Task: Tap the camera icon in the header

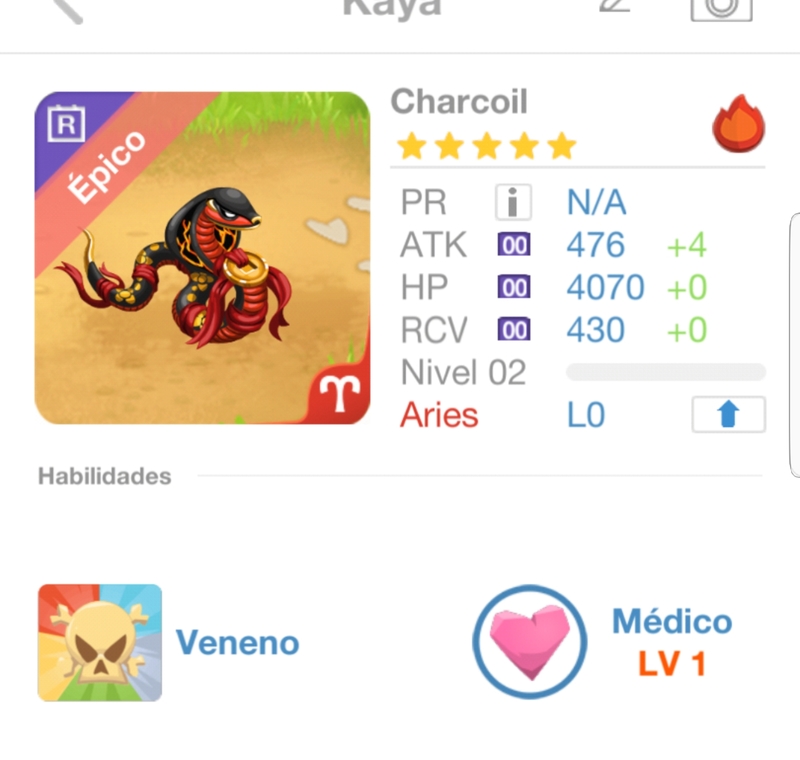Action: tap(721, 9)
